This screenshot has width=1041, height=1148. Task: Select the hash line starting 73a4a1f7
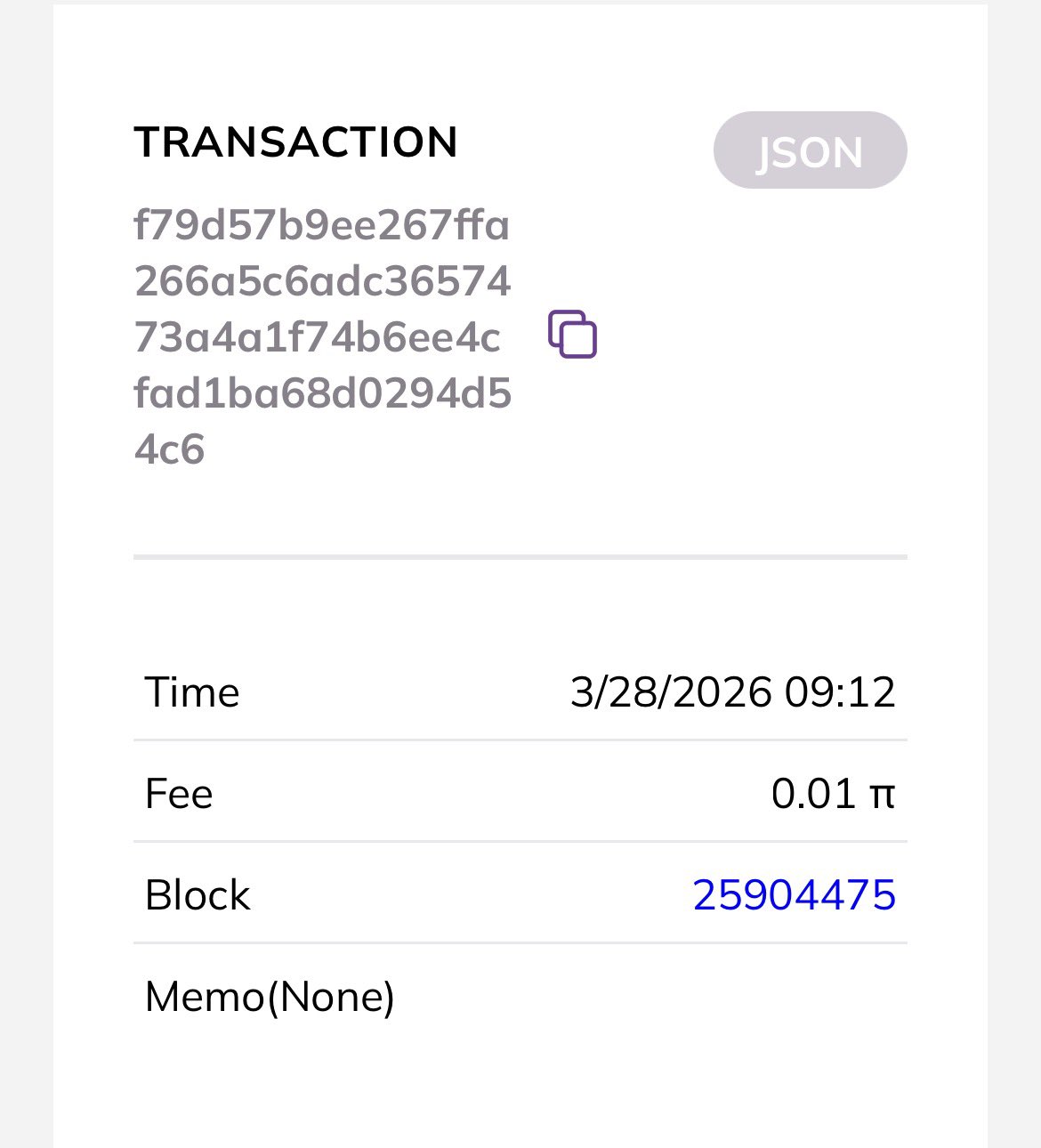(317, 337)
